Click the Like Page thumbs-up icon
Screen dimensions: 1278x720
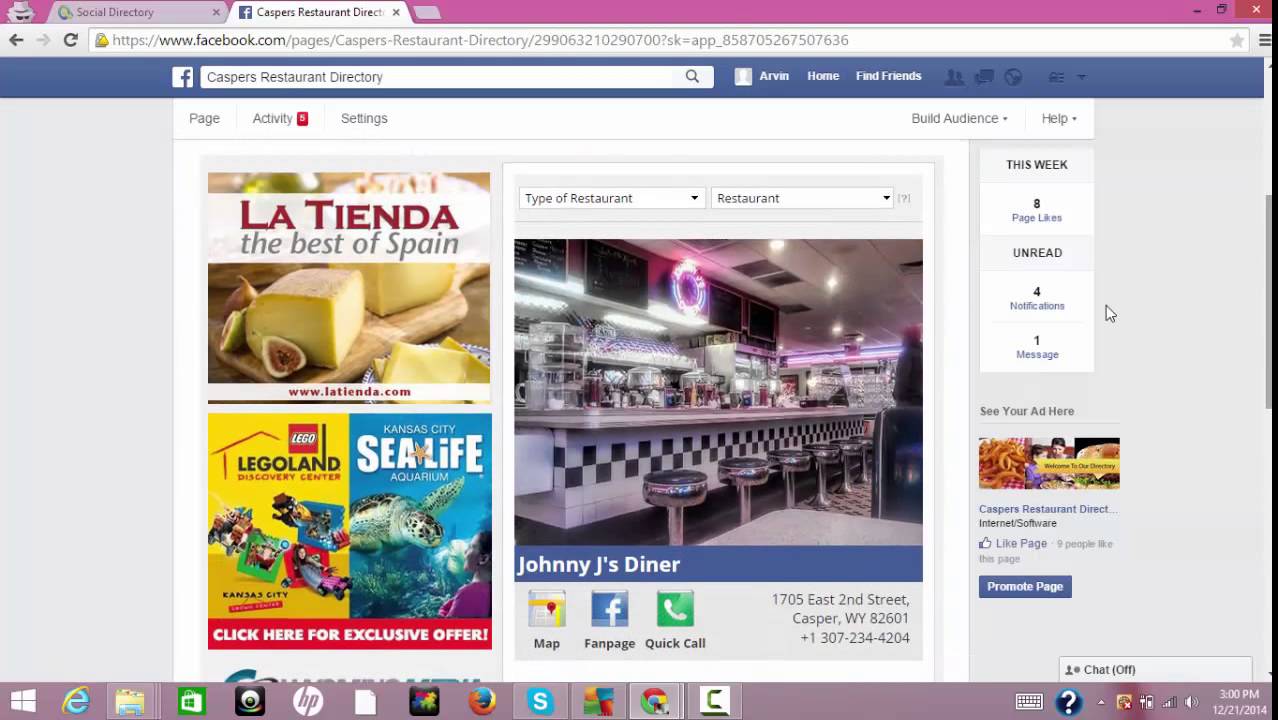coord(985,543)
